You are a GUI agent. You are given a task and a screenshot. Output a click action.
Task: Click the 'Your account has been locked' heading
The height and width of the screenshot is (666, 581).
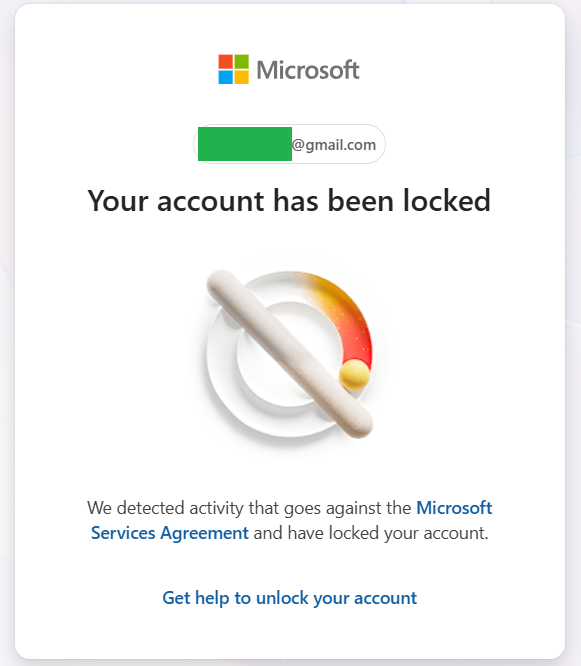pyautogui.click(x=289, y=200)
